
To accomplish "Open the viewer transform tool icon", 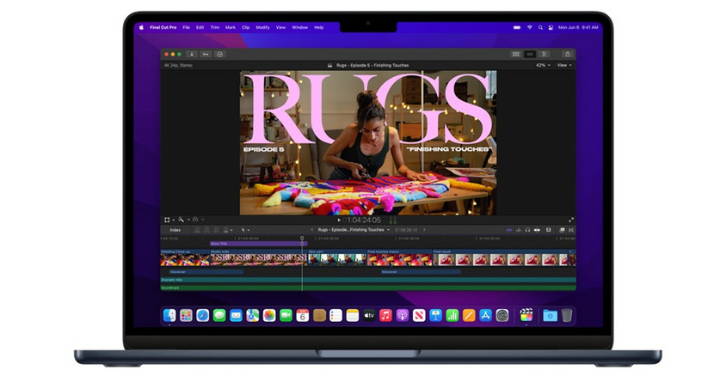I will pos(167,220).
